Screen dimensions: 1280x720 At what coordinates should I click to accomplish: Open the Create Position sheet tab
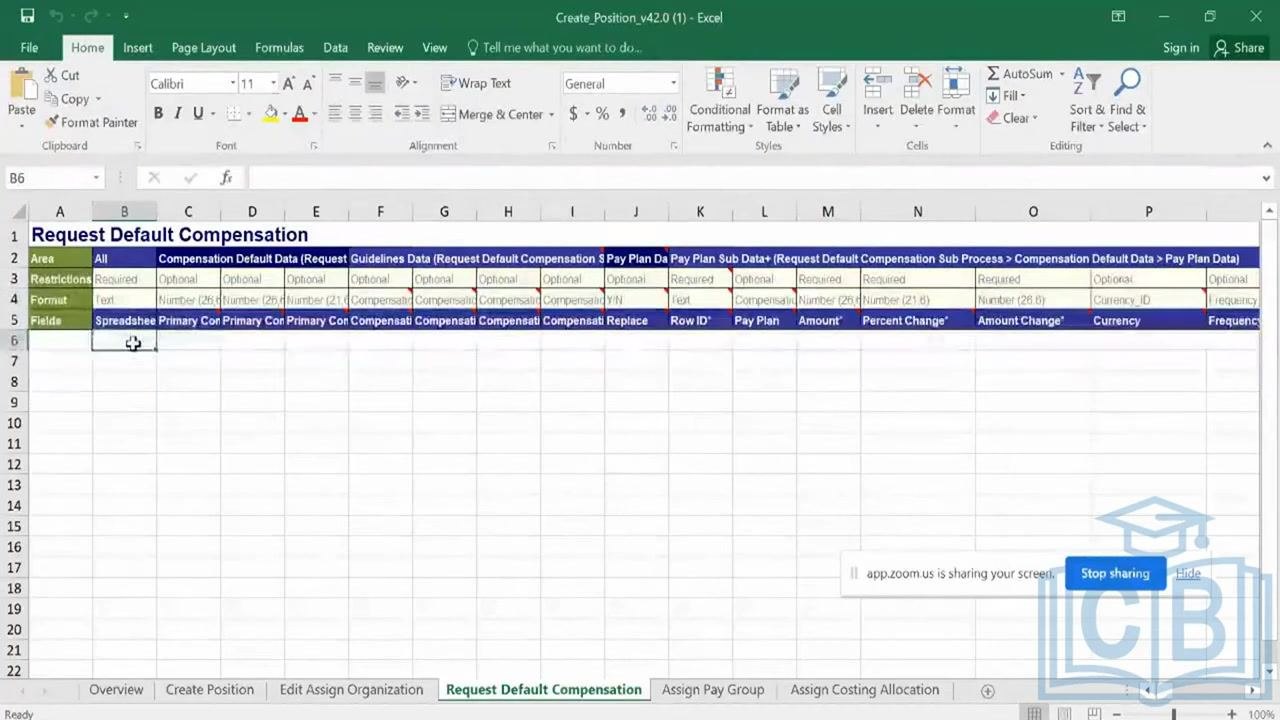210,690
